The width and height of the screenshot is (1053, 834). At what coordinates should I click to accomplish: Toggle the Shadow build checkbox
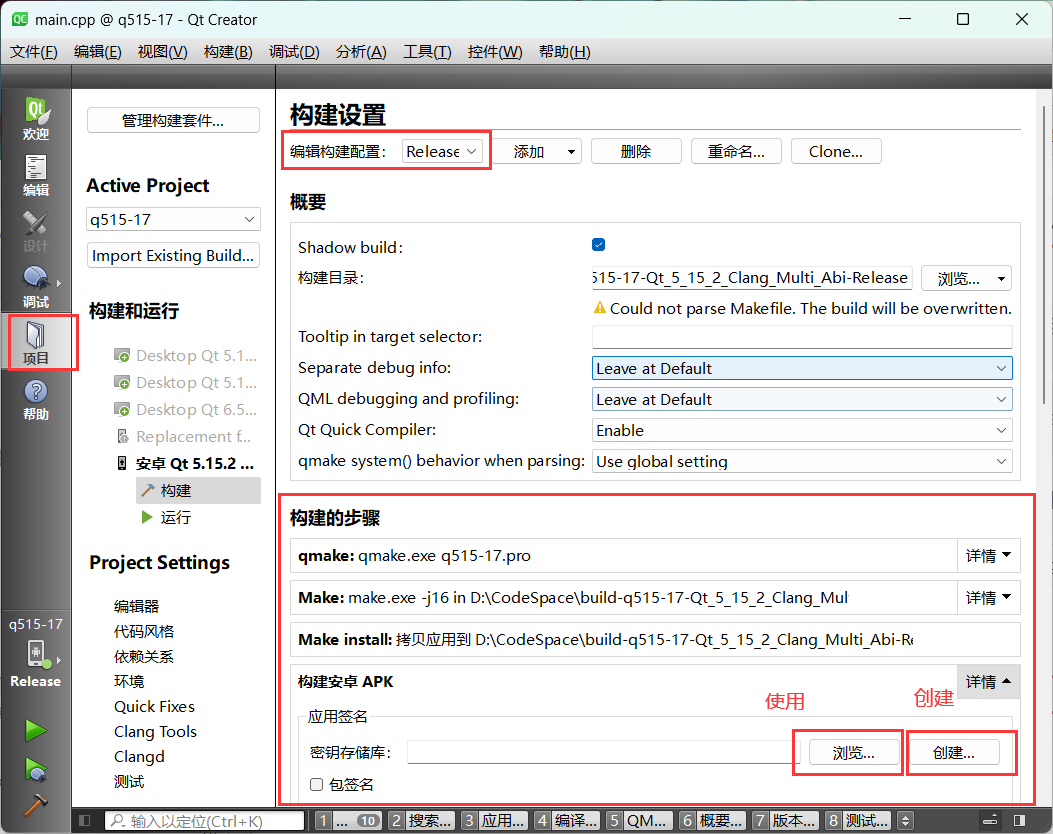(598, 243)
